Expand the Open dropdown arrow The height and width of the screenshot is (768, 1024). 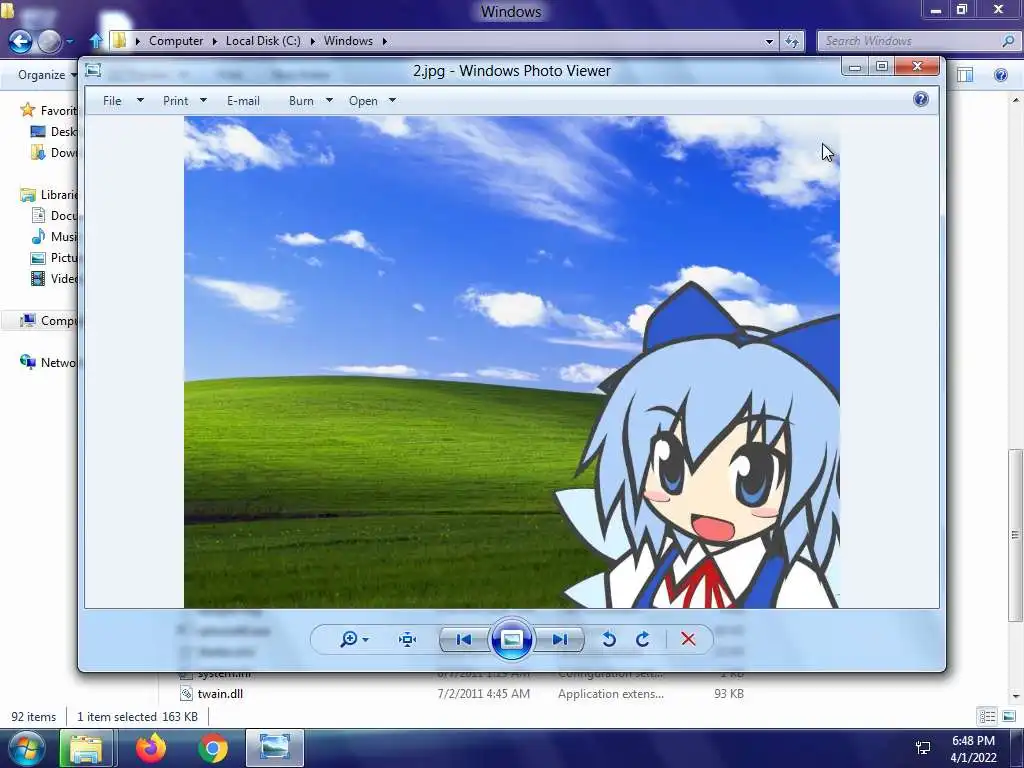click(392, 101)
